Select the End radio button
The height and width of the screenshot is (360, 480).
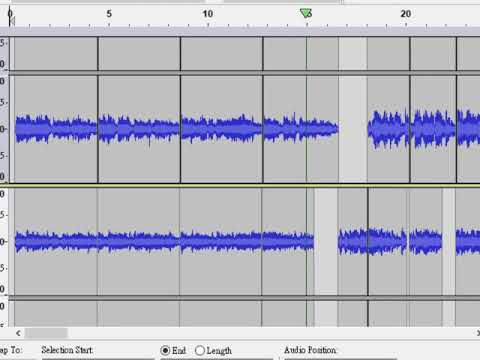[x=165, y=350]
